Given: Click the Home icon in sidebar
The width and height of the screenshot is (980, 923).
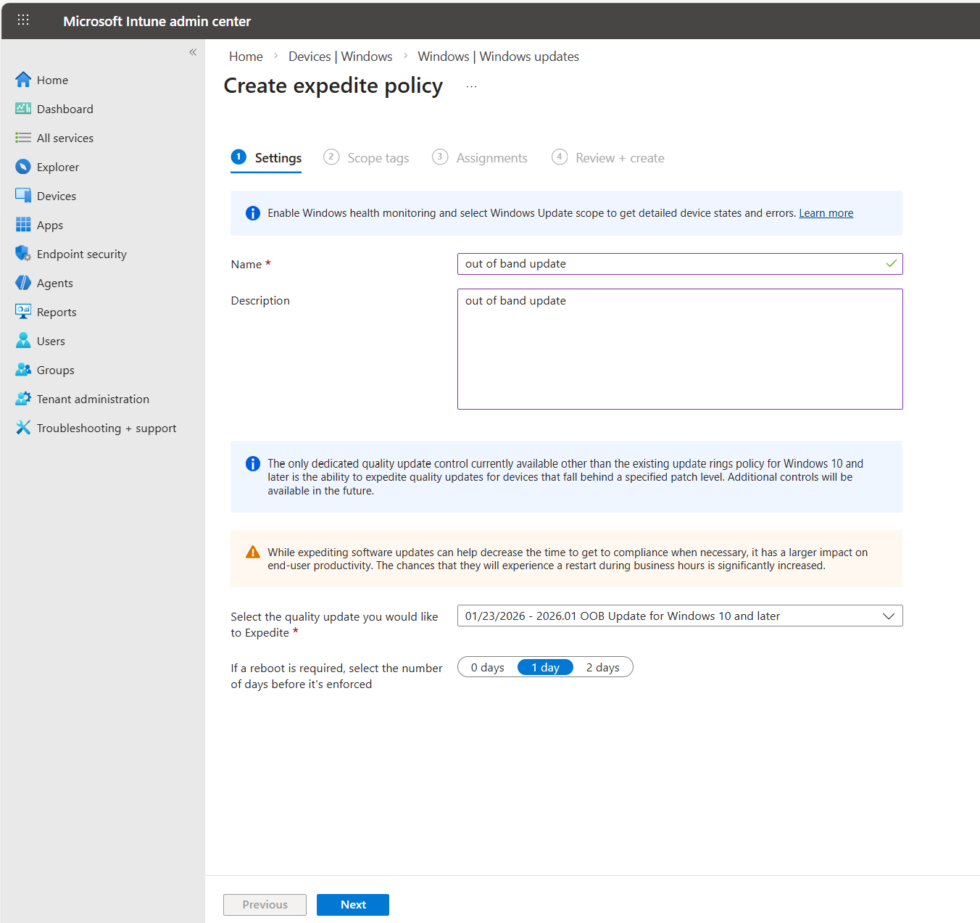Looking at the screenshot, I should tap(23, 79).
